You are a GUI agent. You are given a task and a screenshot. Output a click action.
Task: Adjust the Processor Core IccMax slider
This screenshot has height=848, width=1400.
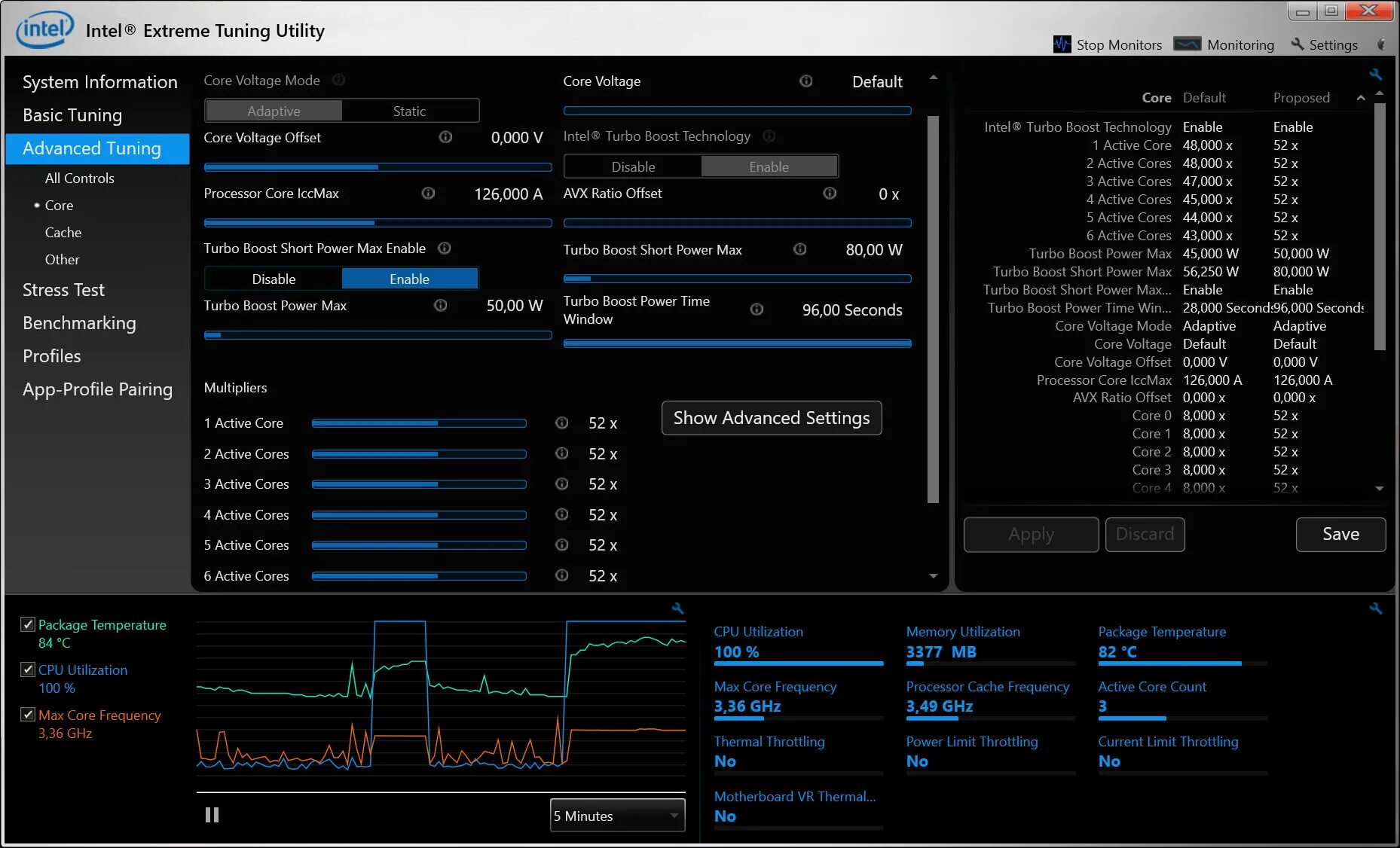point(378,223)
